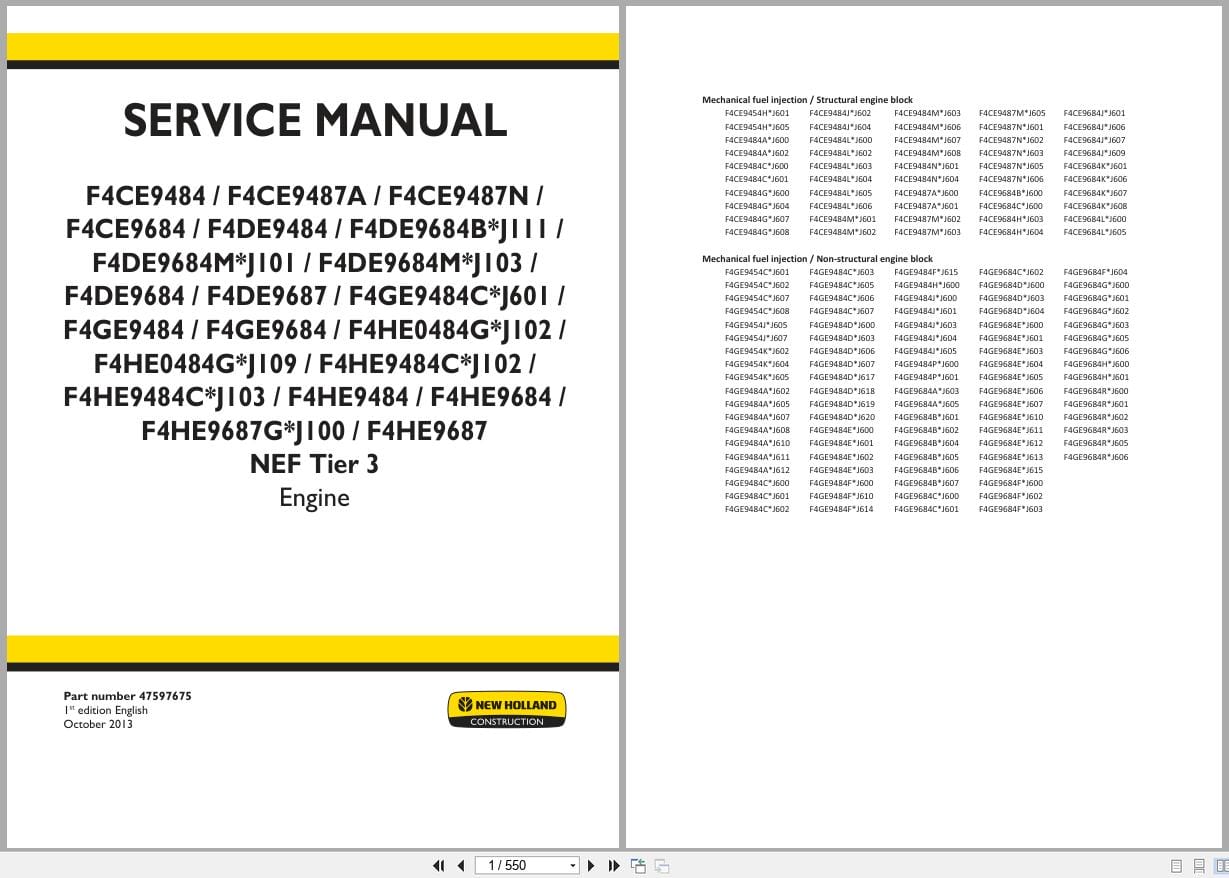
Task: Select the F4CE9454H*J601 model entry
Action: coord(758,114)
